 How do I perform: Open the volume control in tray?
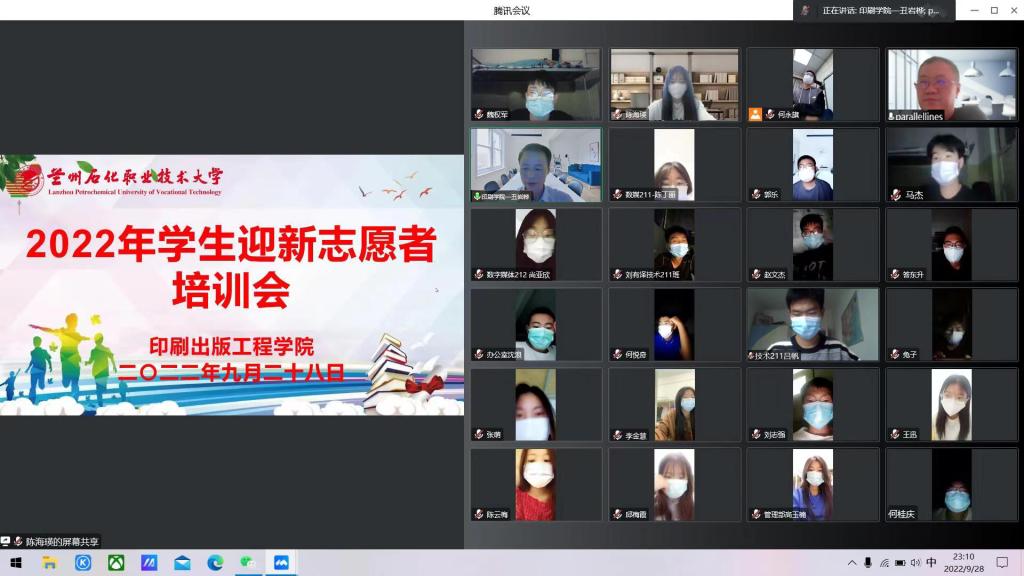pyautogui.click(x=915, y=563)
